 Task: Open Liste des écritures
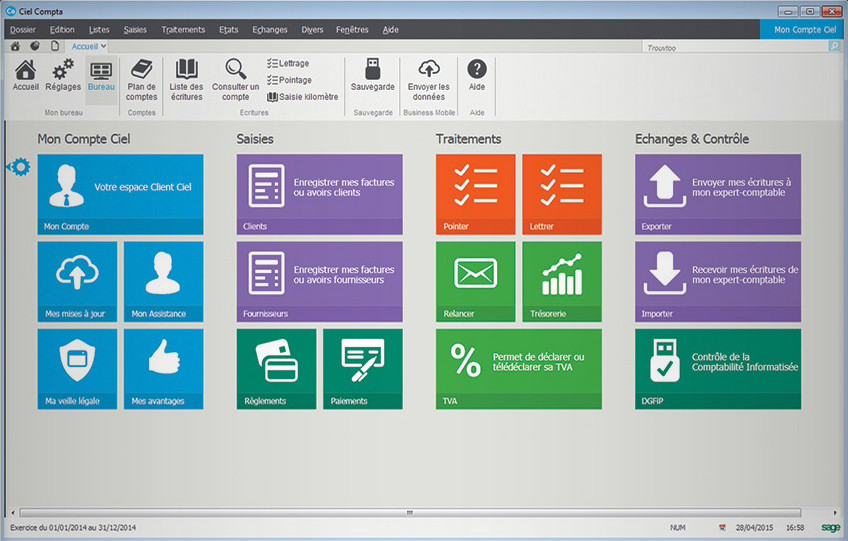coord(186,80)
